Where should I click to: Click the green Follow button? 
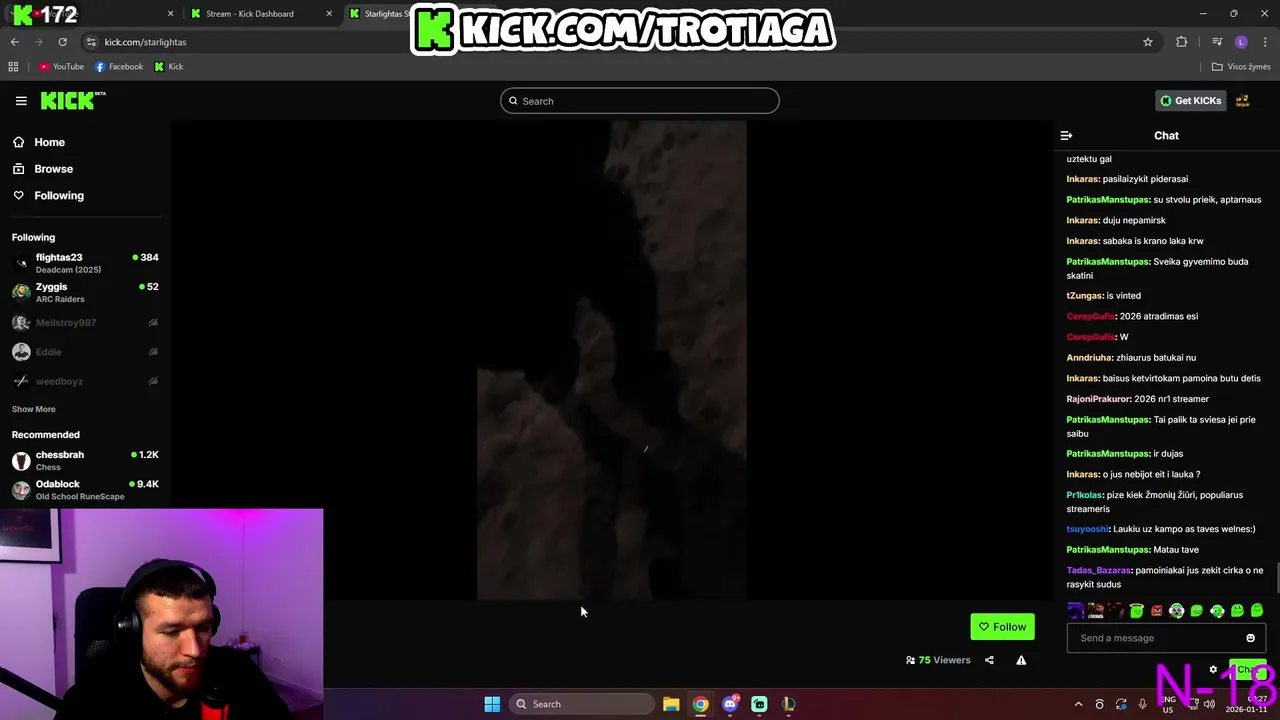pos(1002,627)
